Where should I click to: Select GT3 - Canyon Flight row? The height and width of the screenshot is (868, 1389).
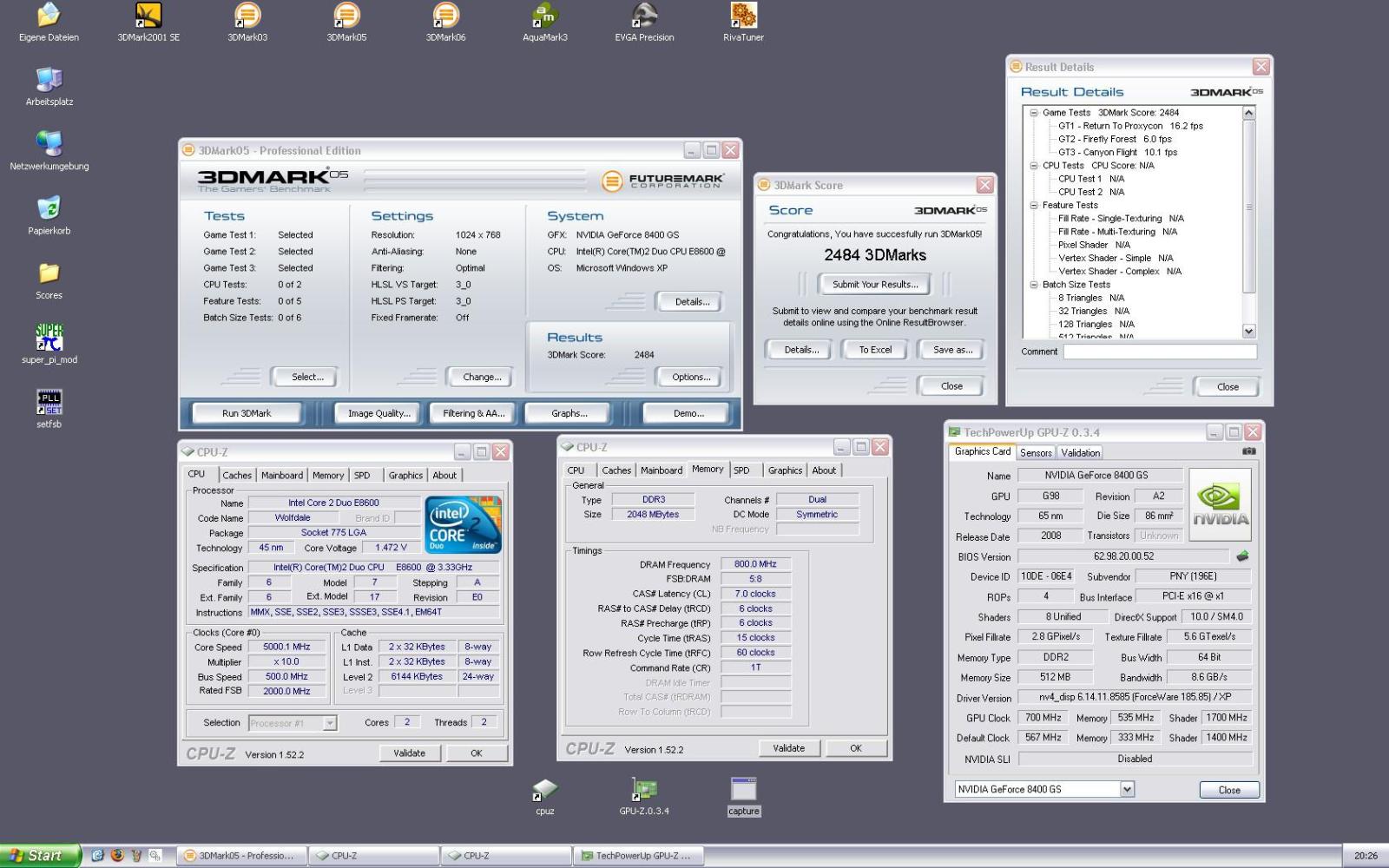(1117, 152)
